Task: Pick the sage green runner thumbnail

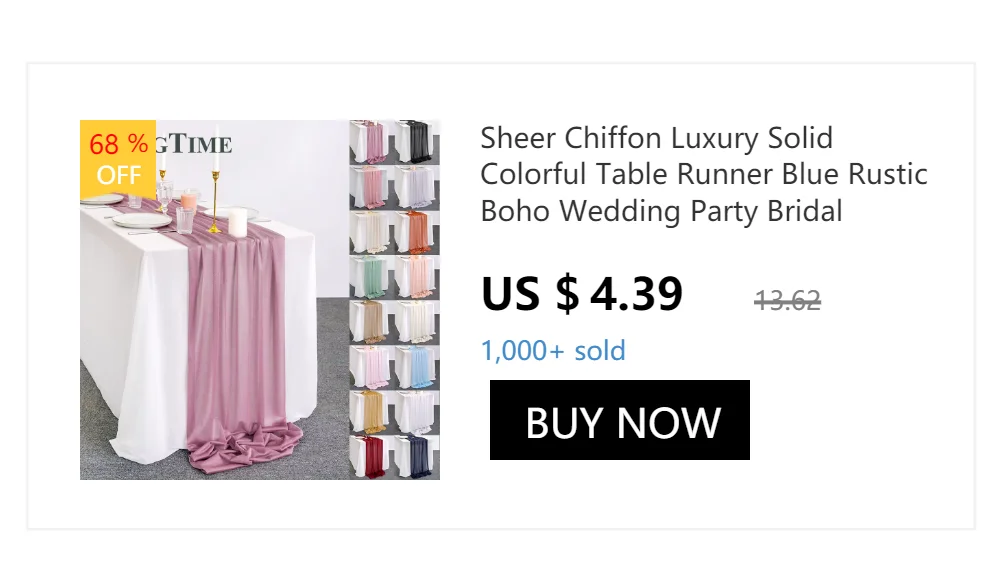Action: click(x=372, y=277)
